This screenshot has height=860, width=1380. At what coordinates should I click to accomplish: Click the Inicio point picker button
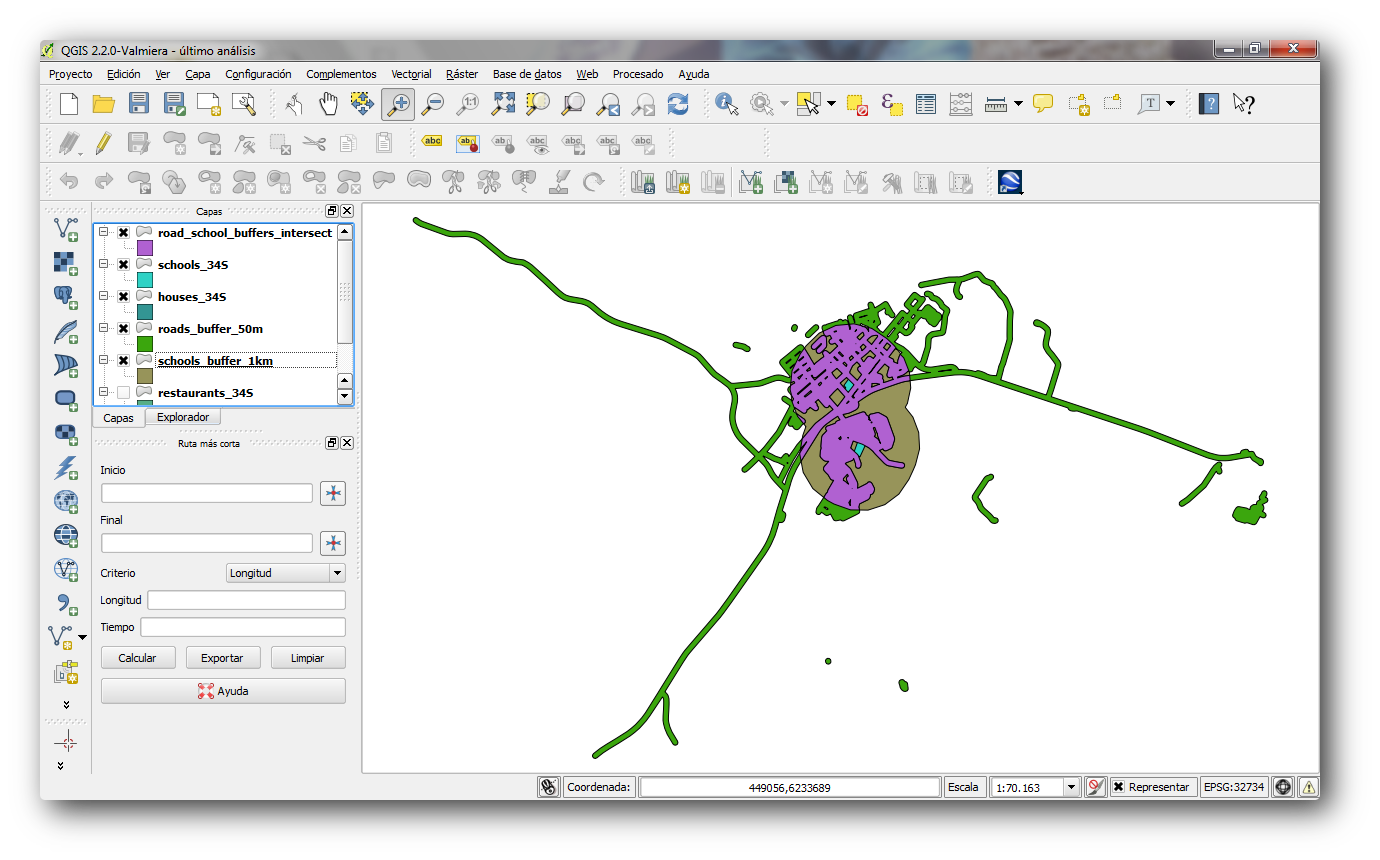click(x=333, y=493)
